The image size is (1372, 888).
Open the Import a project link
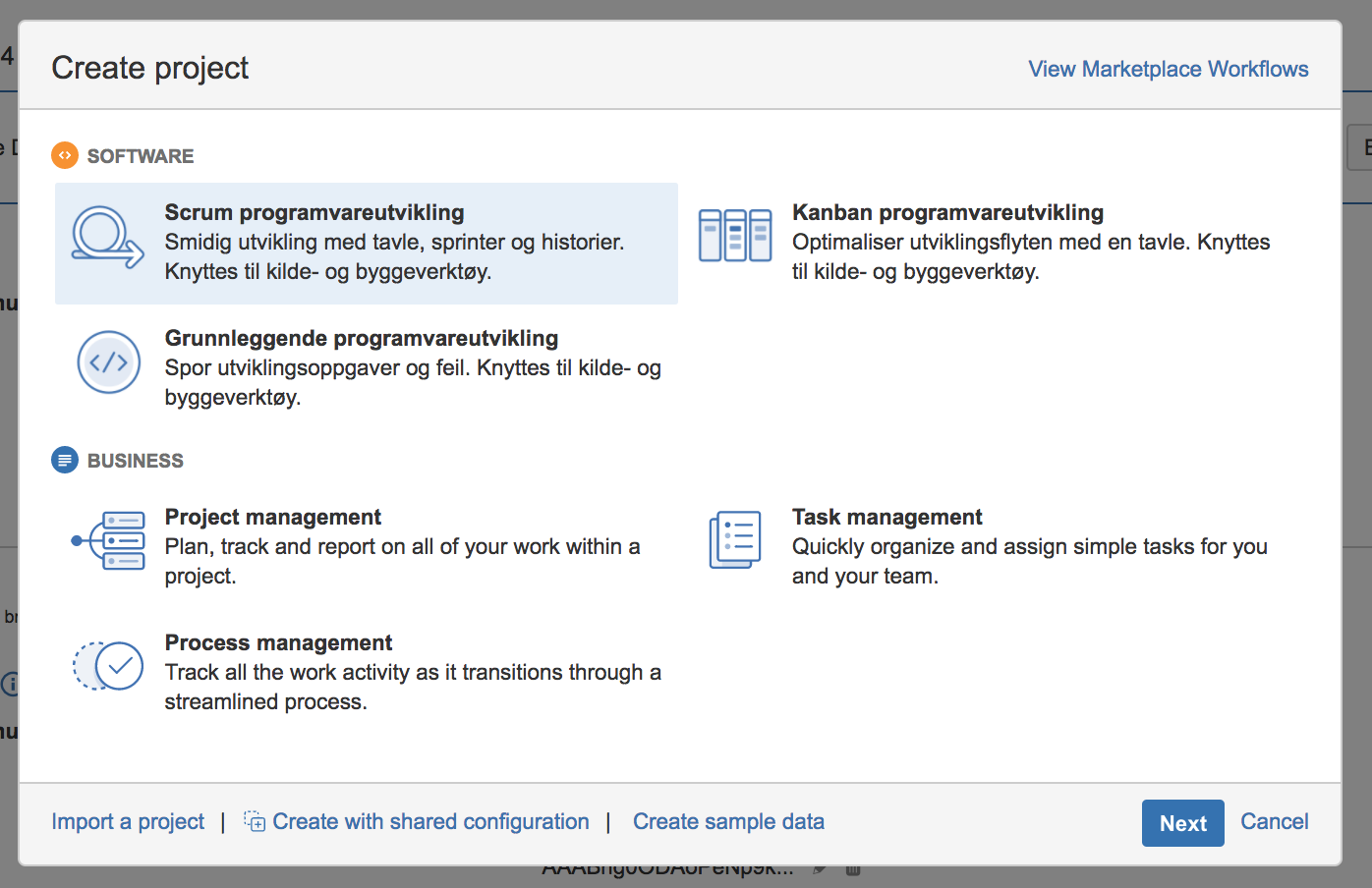coord(128,821)
